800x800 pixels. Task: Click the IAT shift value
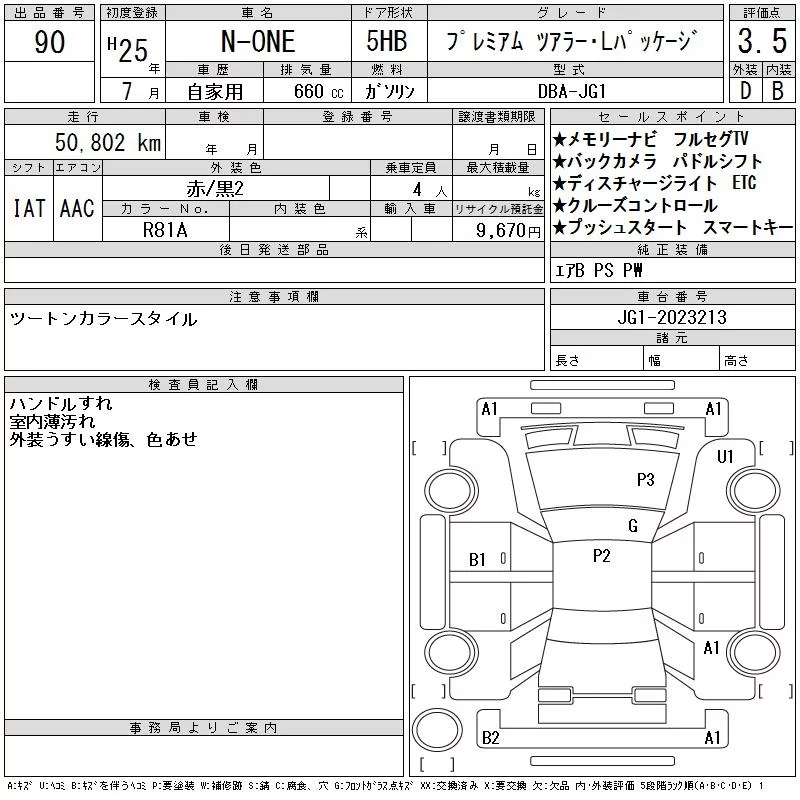tap(29, 208)
